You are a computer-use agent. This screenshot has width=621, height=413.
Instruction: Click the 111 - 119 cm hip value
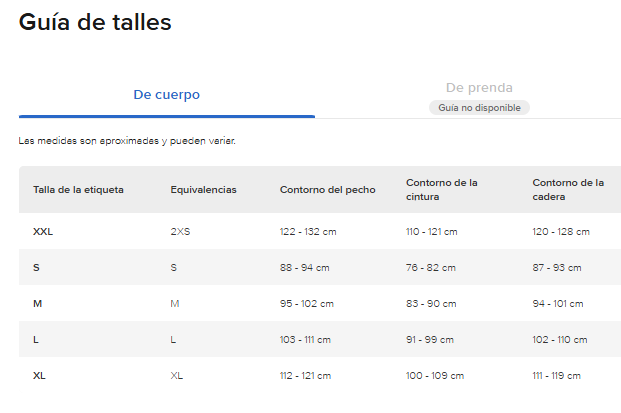click(x=556, y=376)
